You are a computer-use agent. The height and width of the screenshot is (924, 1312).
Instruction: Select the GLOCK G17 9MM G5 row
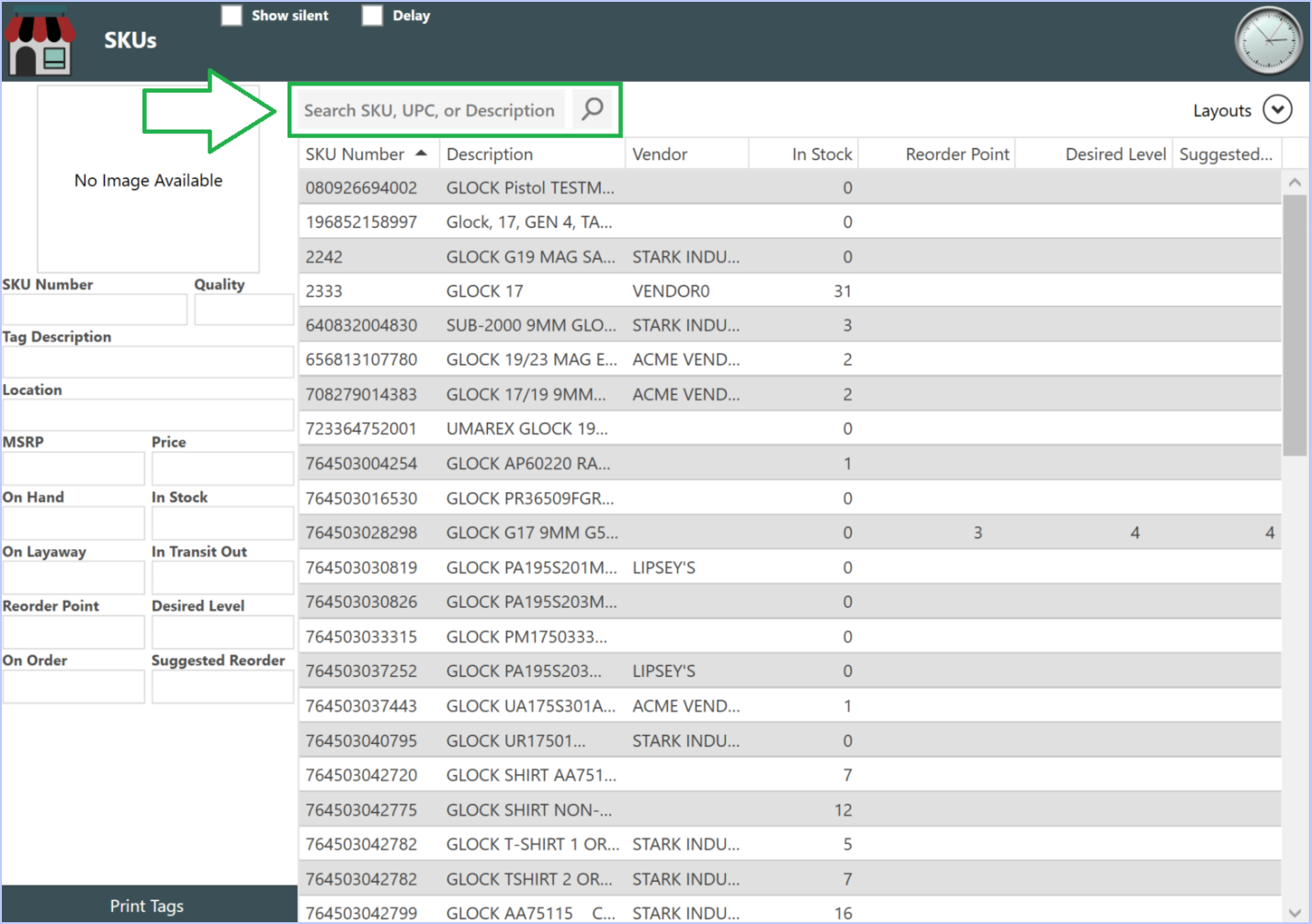pyautogui.click(x=790, y=533)
